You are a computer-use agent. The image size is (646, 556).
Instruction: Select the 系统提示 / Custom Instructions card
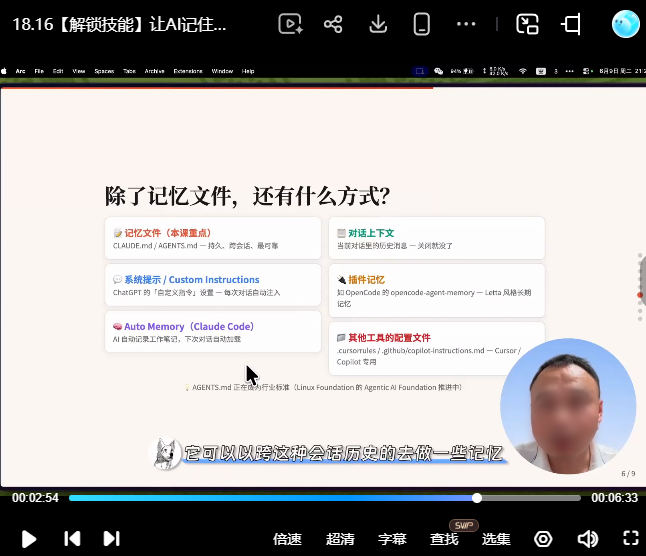tap(213, 285)
